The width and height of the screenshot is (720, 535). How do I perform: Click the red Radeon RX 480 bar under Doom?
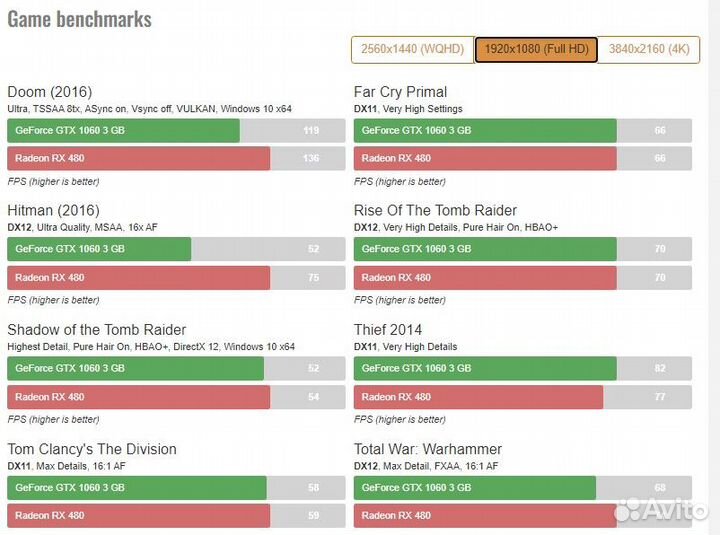138,158
